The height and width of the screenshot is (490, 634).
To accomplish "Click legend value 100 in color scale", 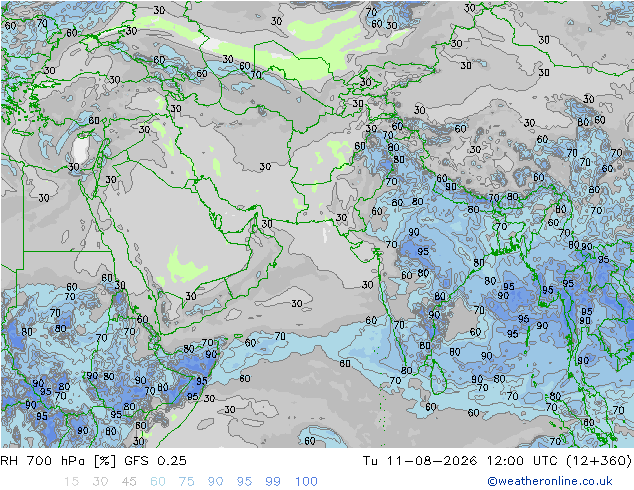I will point(306,482).
